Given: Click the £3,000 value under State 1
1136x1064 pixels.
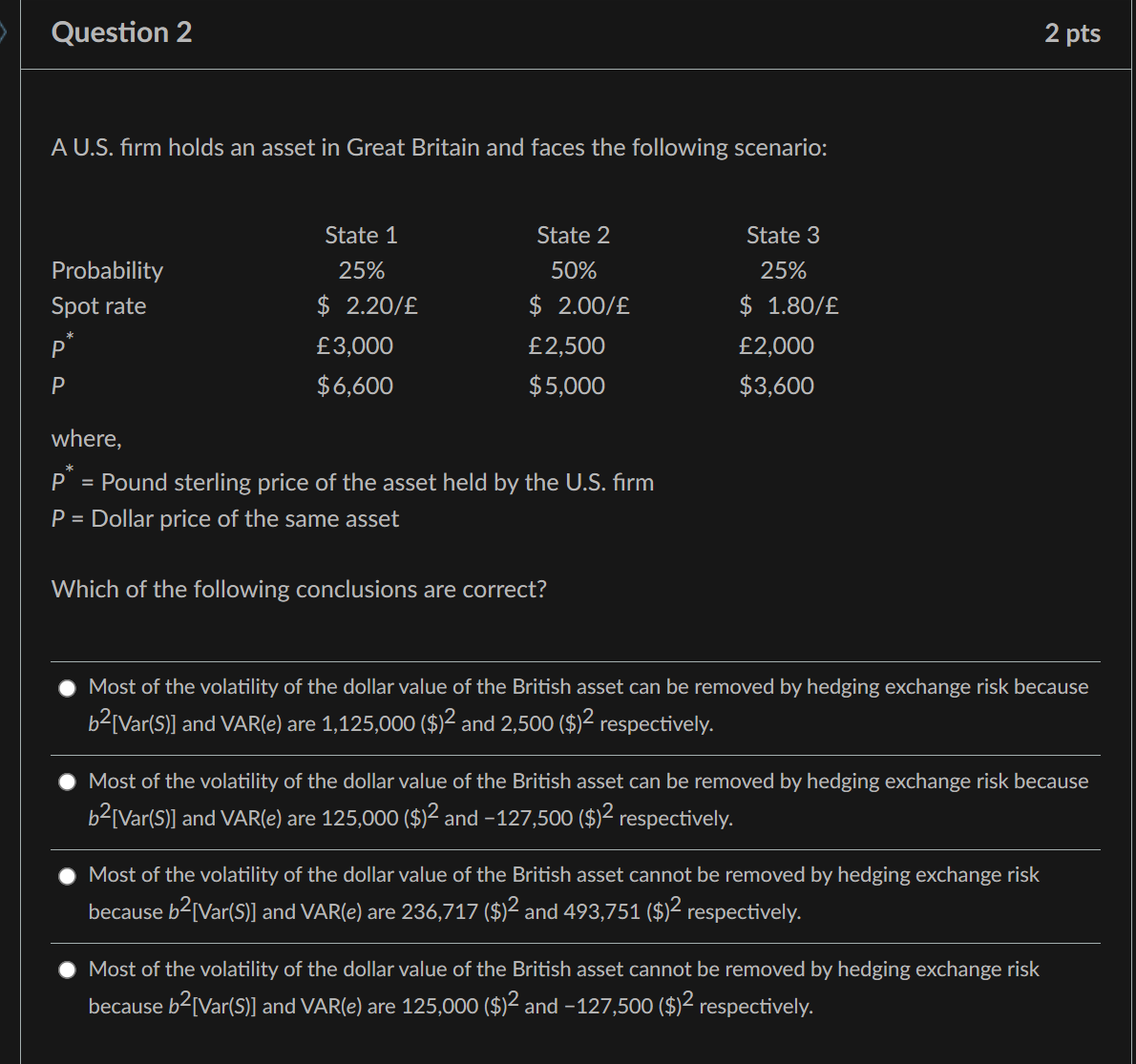Looking at the screenshot, I should point(354,345).
